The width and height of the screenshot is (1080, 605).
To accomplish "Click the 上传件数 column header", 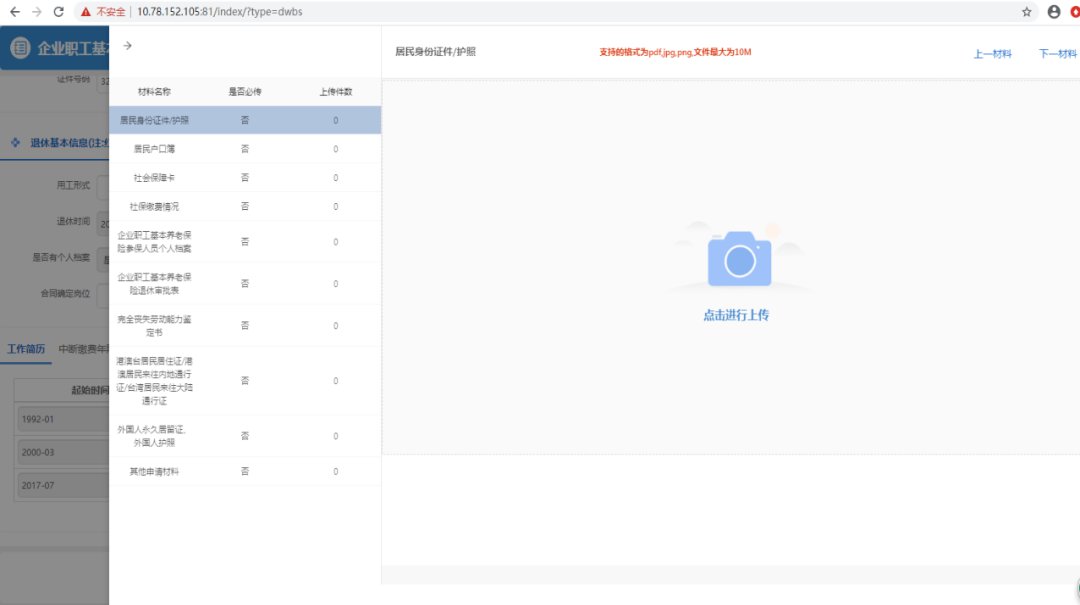I will coord(335,92).
